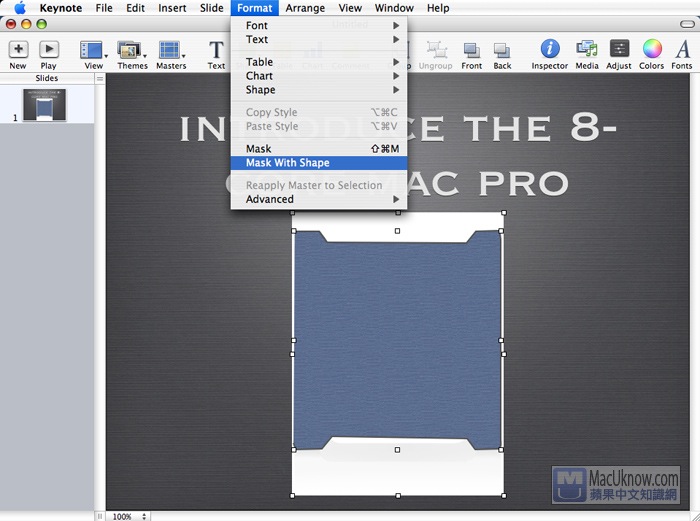Expand the Shape submenu
The height and width of the screenshot is (521, 700).
(x=319, y=90)
